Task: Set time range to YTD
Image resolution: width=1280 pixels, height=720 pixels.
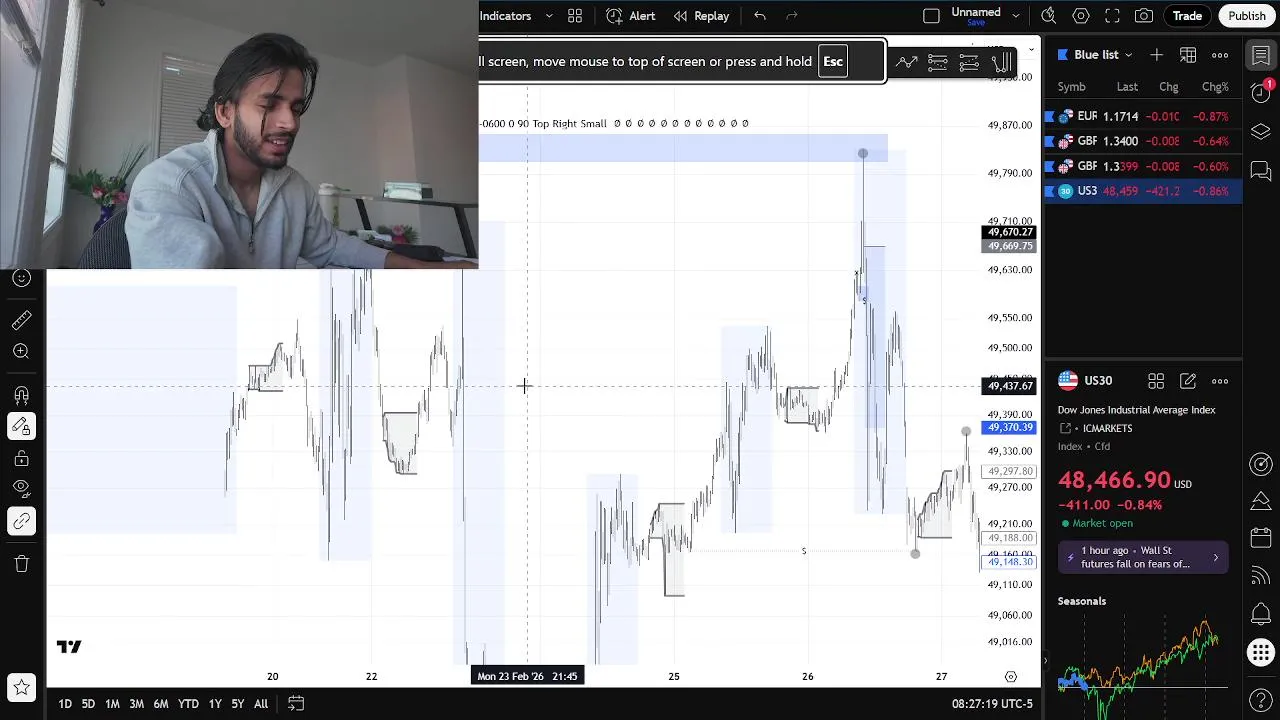Action: (188, 704)
